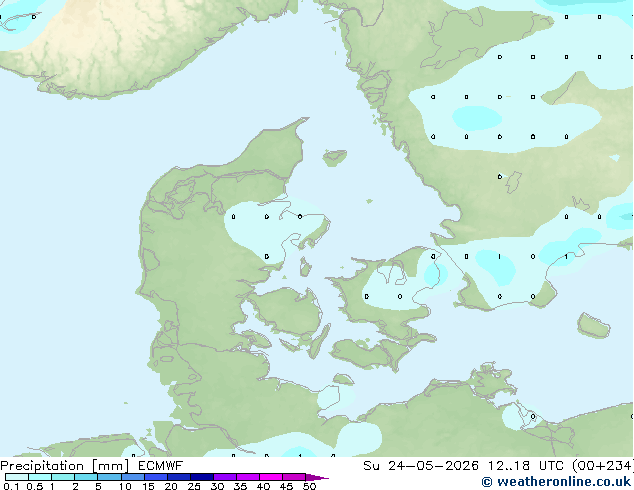Click the 0.1–0.5 mm legend swatch
The width and height of the screenshot is (634, 490).
[17, 477]
